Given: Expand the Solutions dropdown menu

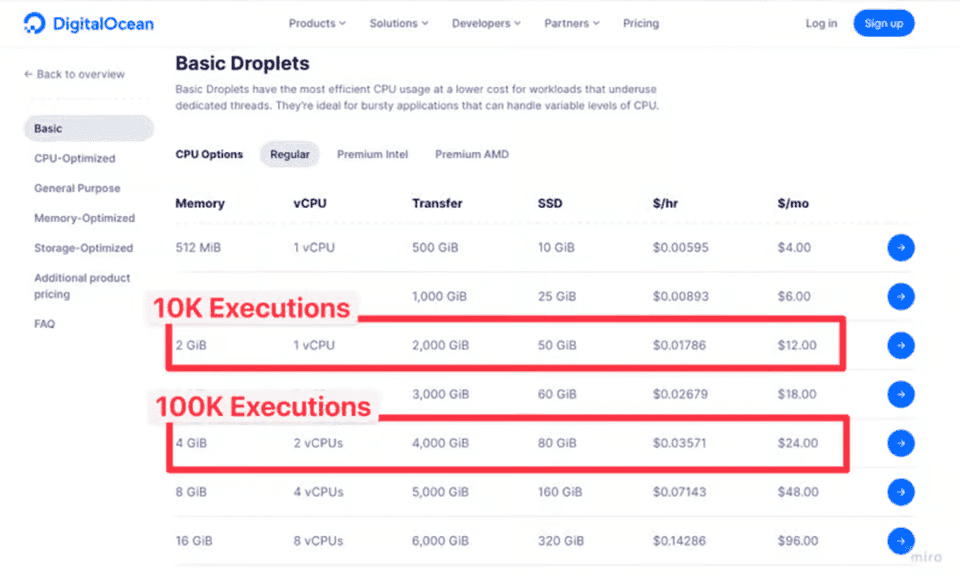Looking at the screenshot, I should click(398, 23).
